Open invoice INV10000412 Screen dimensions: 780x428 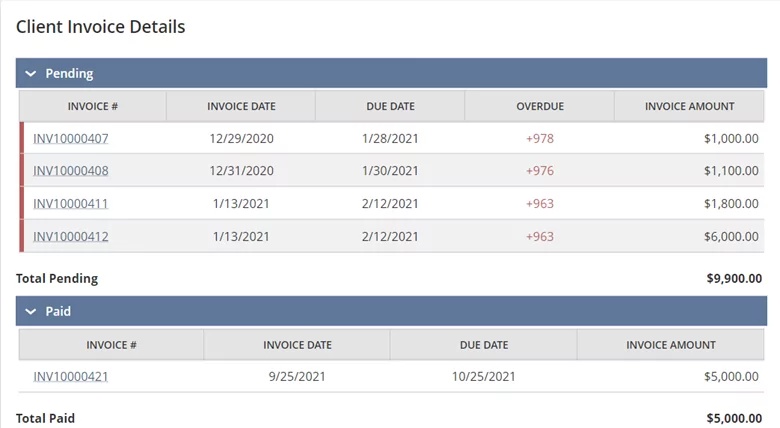pos(71,236)
